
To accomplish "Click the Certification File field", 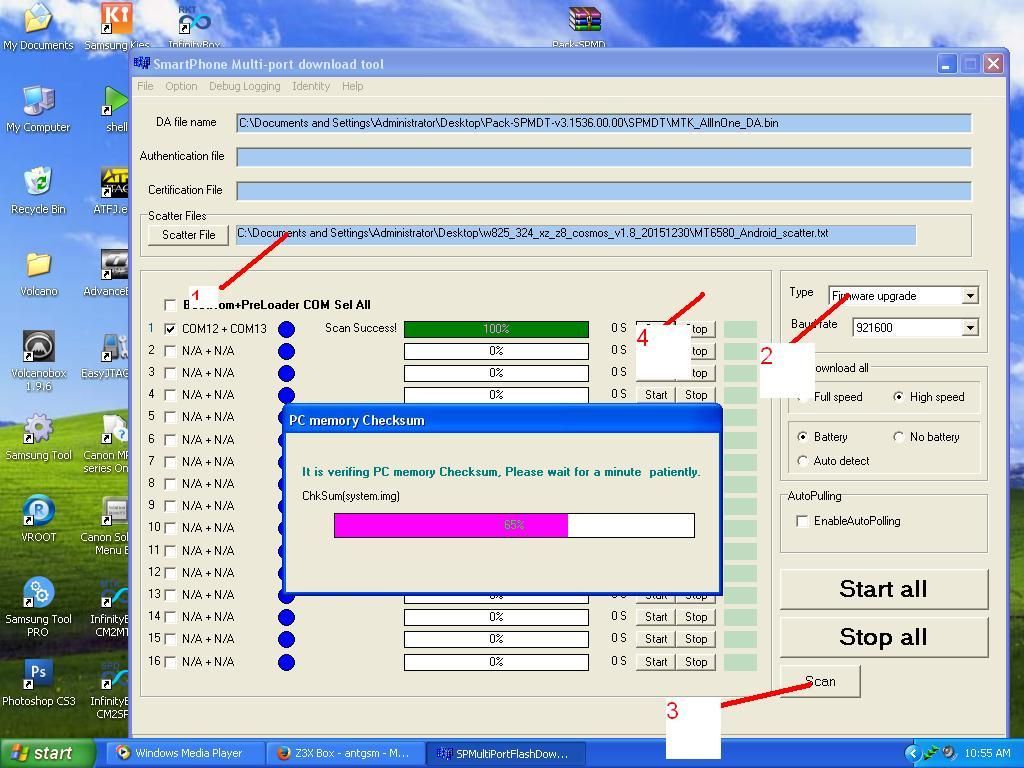I will [603, 191].
